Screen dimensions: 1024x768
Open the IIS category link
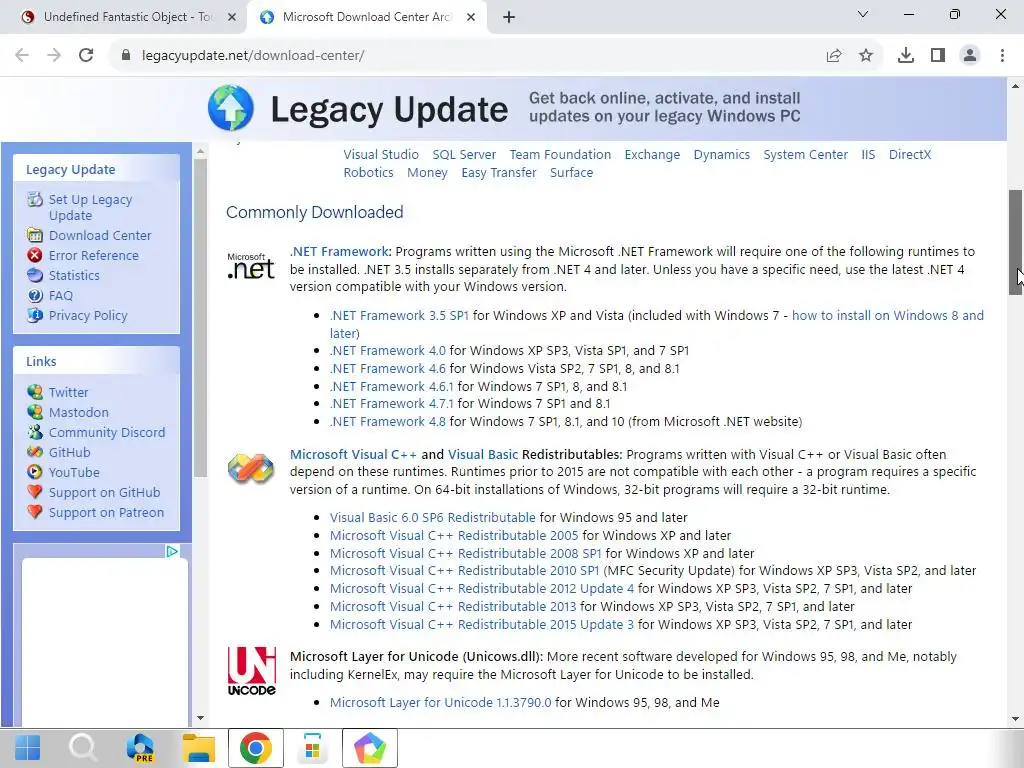click(x=868, y=155)
